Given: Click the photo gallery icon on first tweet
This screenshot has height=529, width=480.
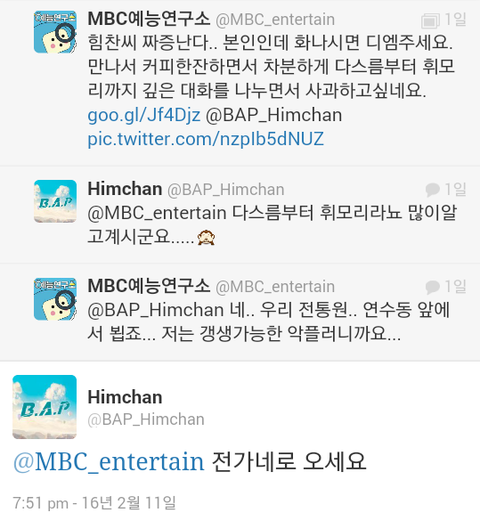Looking at the screenshot, I should [430, 20].
